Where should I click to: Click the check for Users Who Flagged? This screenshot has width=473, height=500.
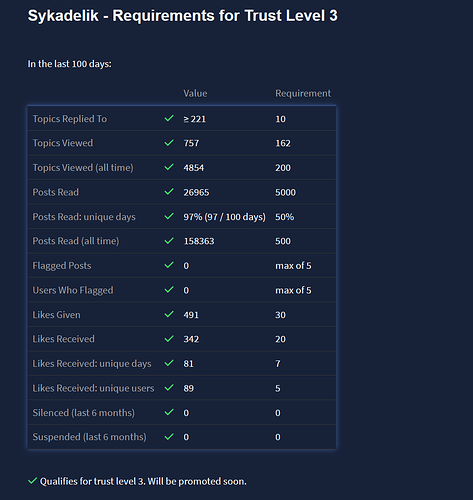click(169, 290)
